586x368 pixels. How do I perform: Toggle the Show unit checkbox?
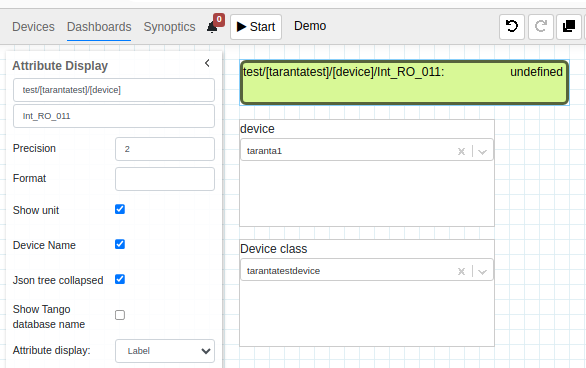120,209
